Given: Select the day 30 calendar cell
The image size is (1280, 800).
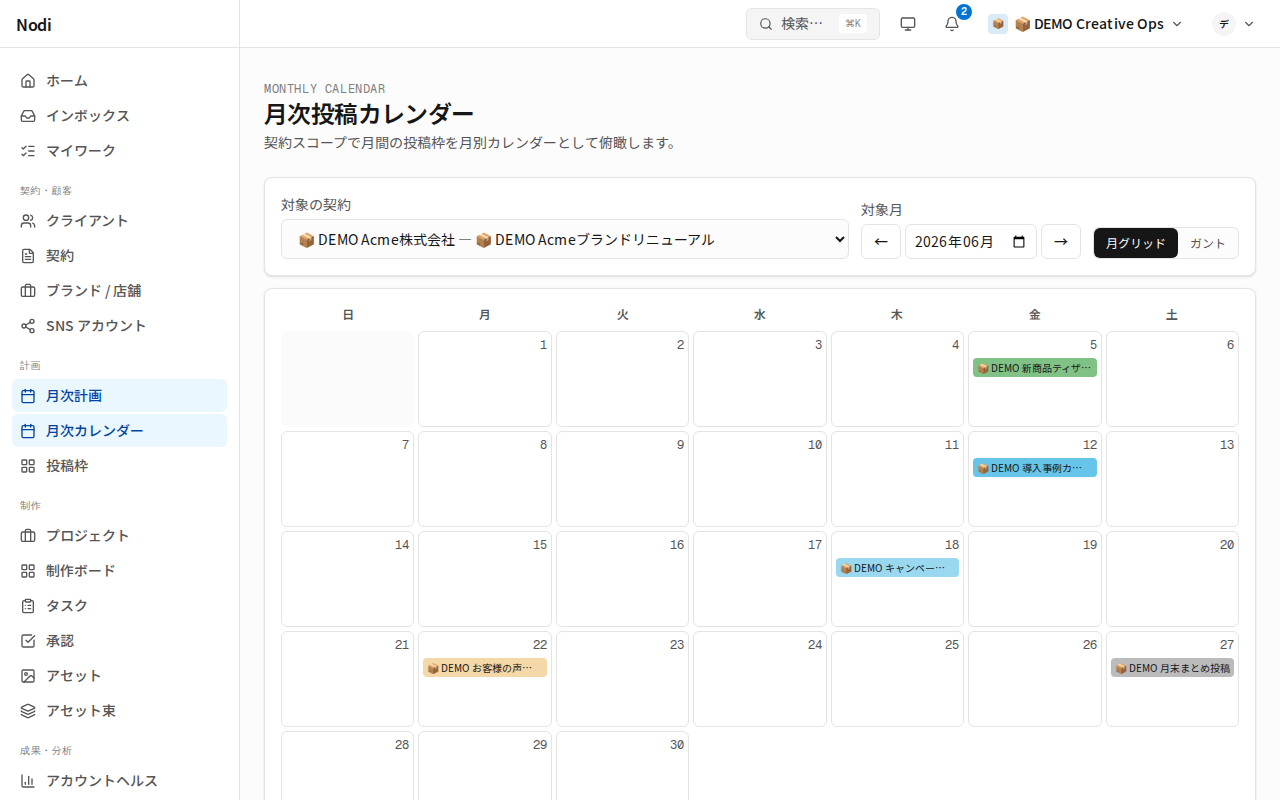Looking at the screenshot, I should (622, 766).
